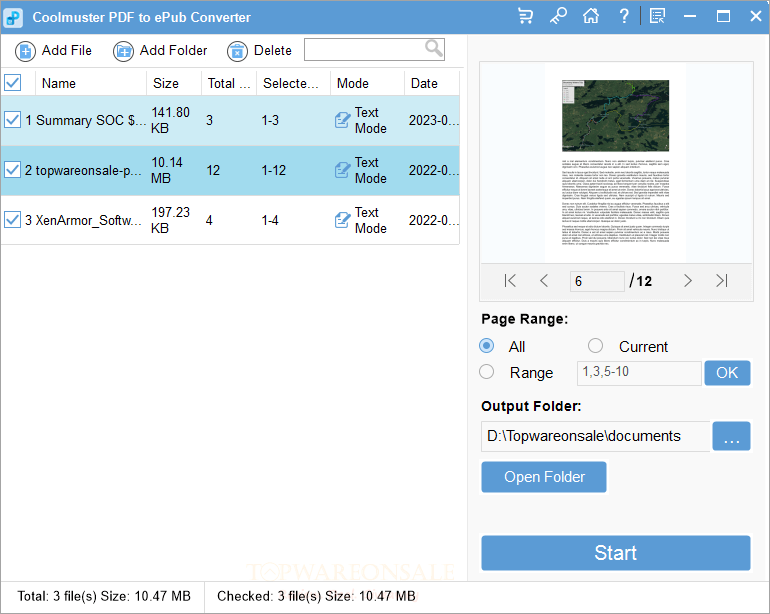The width and height of the screenshot is (770, 614).
Task: Click the Add File button
Action: point(54,51)
